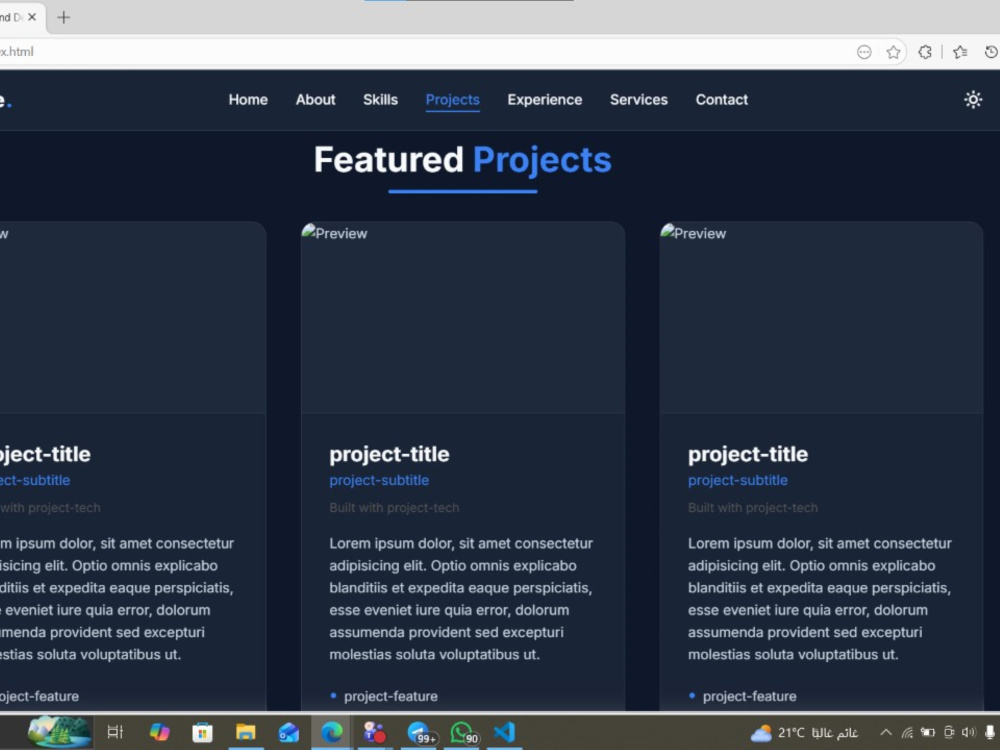
Task: Expand the system tray hidden icons chevron
Action: (886, 732)
